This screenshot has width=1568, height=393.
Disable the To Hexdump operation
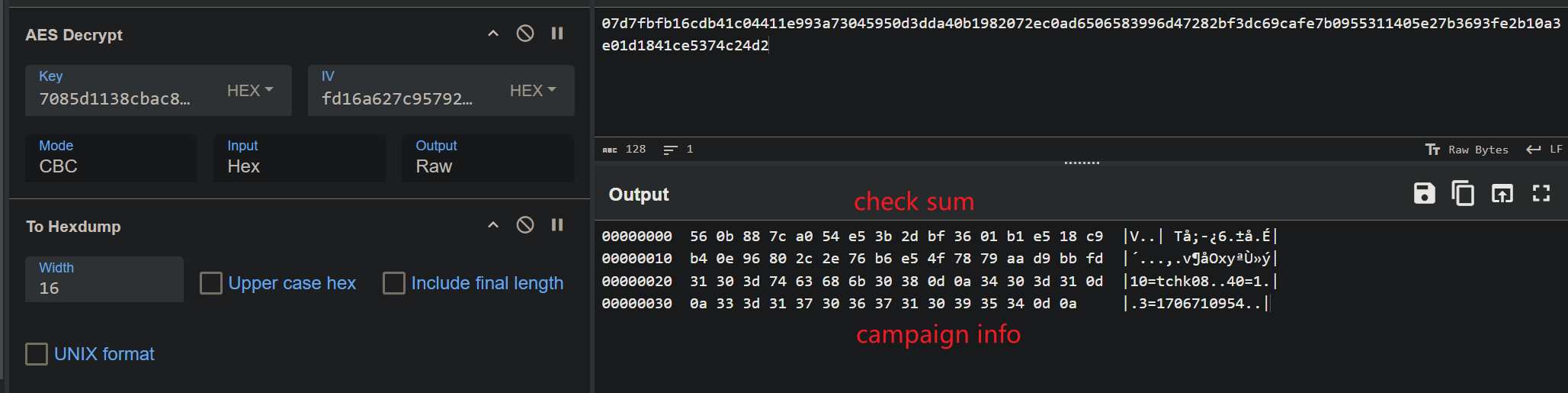[524, 225]
